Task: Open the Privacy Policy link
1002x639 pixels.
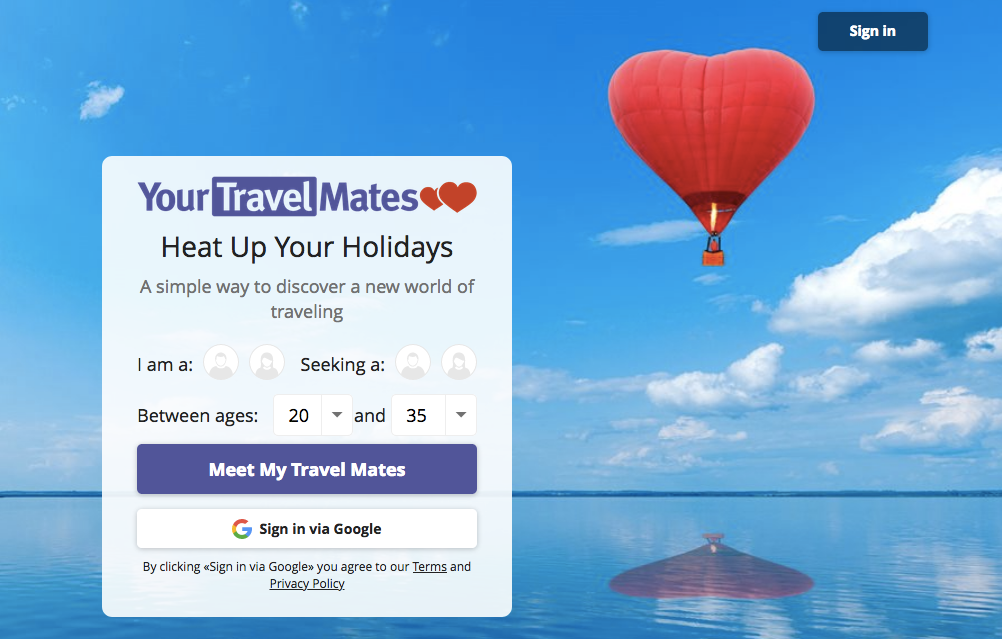Action: (307, 583)
